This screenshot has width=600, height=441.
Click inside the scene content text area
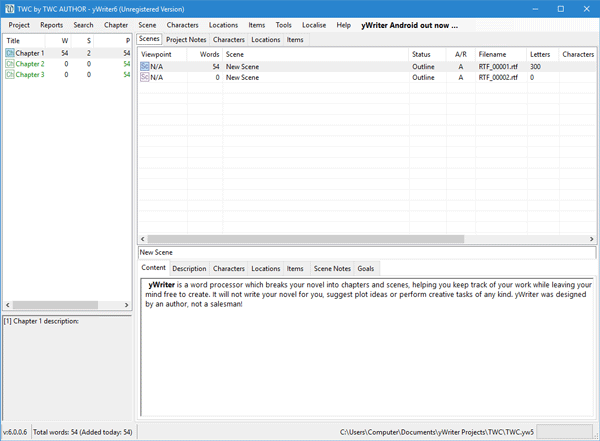[367, 347]
